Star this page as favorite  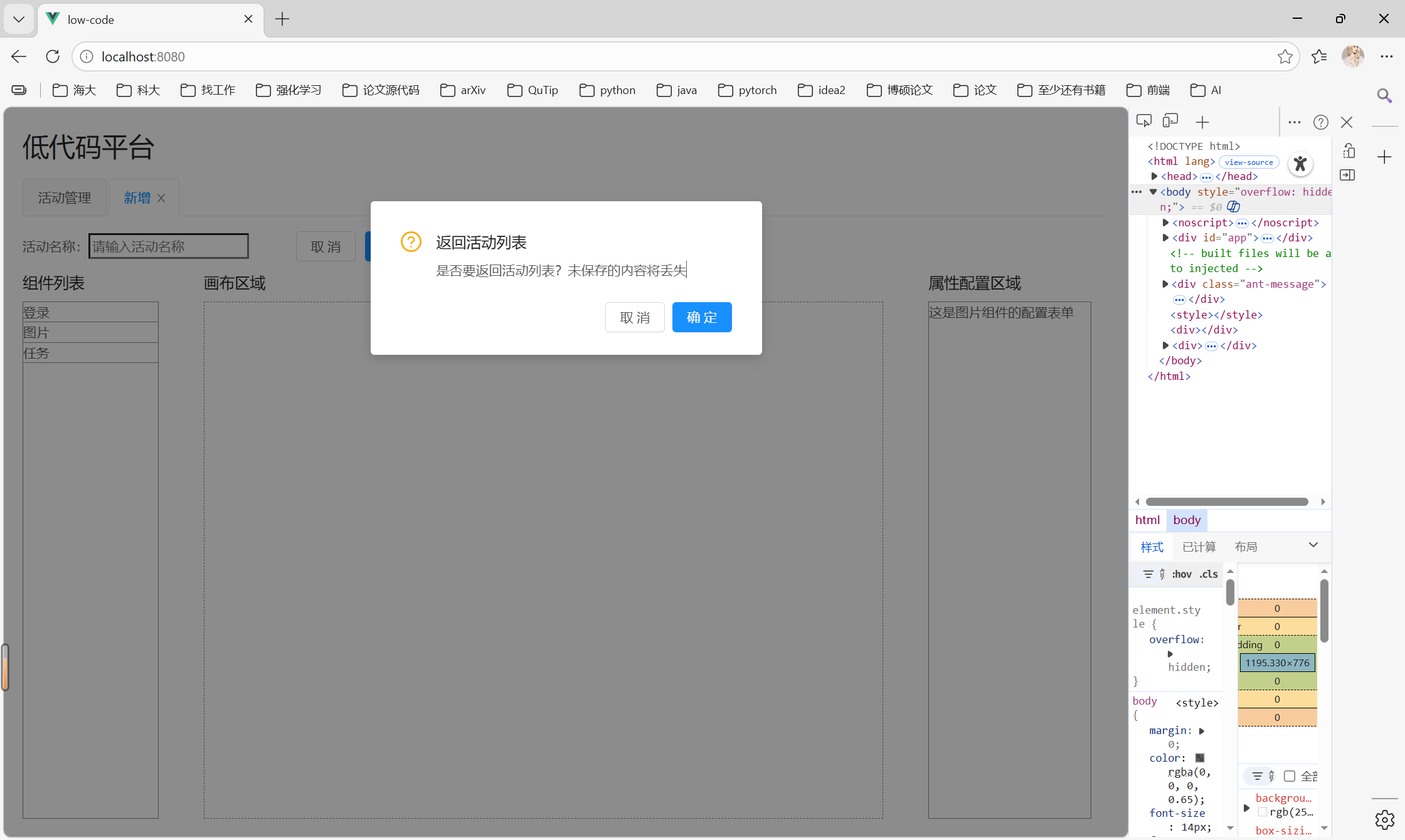click(1285, 56)
